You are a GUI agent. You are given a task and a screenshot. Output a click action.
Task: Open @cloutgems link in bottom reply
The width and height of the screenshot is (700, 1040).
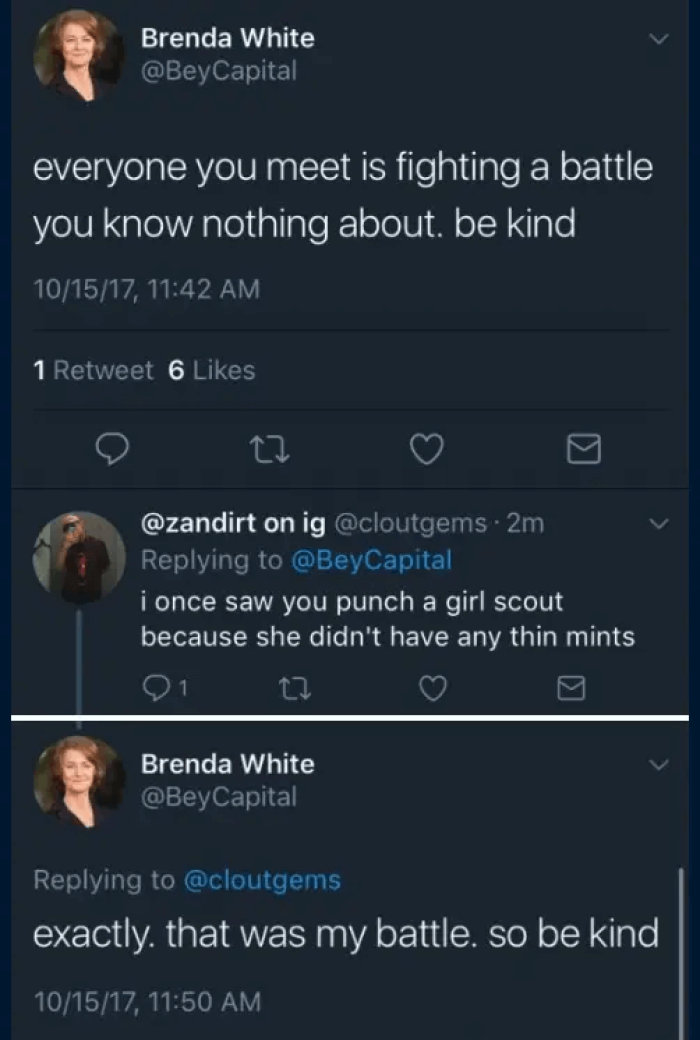261,880
